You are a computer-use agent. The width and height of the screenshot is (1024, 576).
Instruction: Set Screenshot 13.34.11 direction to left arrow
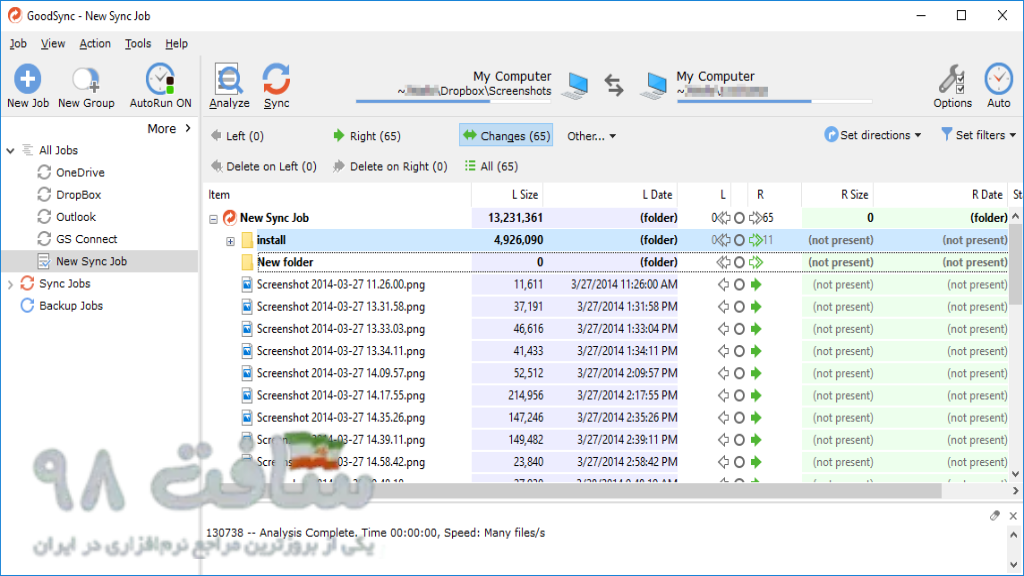(x=723, y=351)
